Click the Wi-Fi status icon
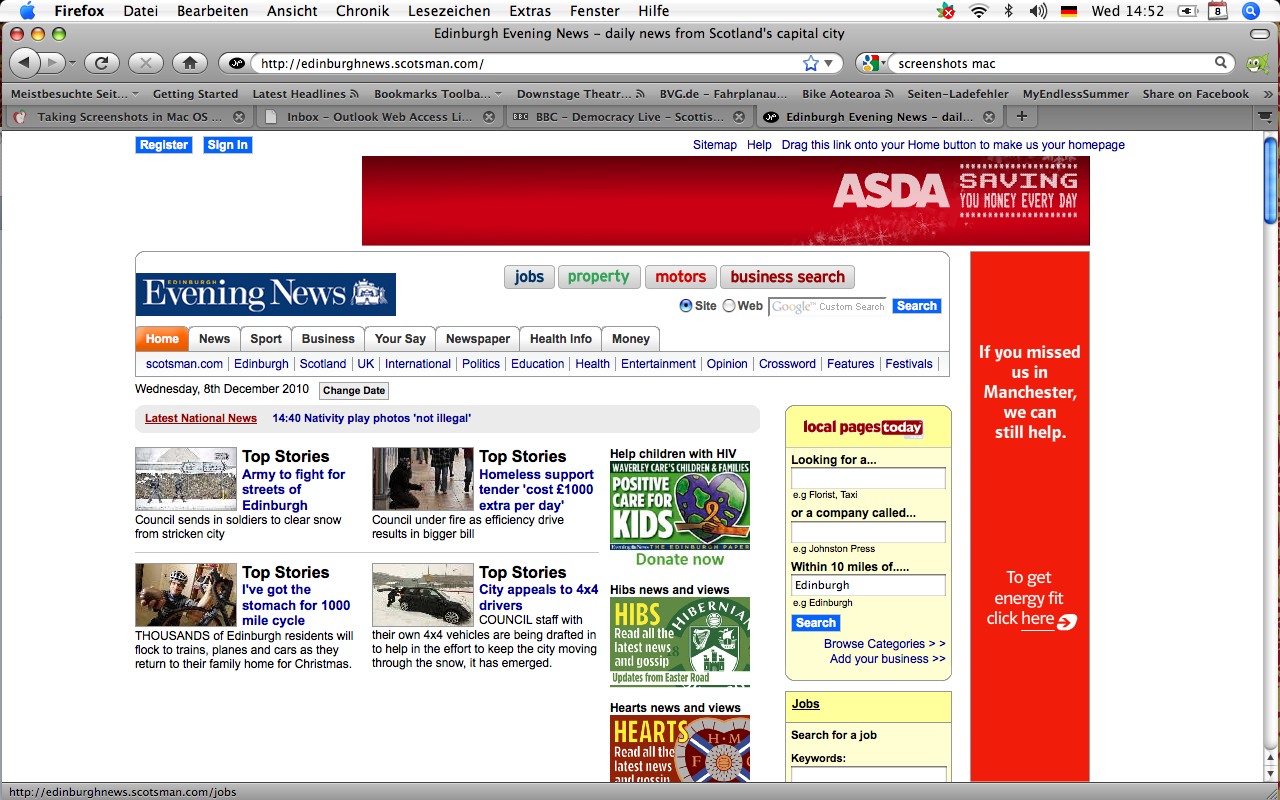 pyautogui.click(x=979, y=11)
